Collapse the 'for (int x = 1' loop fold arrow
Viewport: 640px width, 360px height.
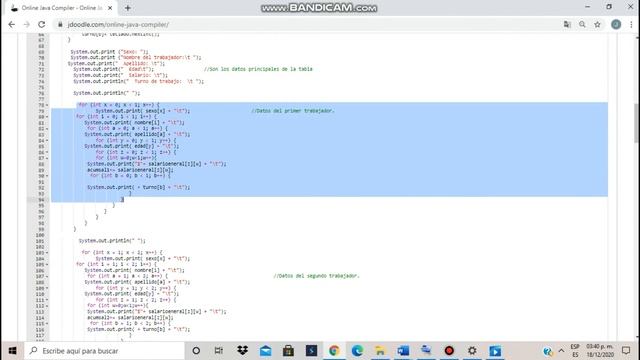coord(47,253)
